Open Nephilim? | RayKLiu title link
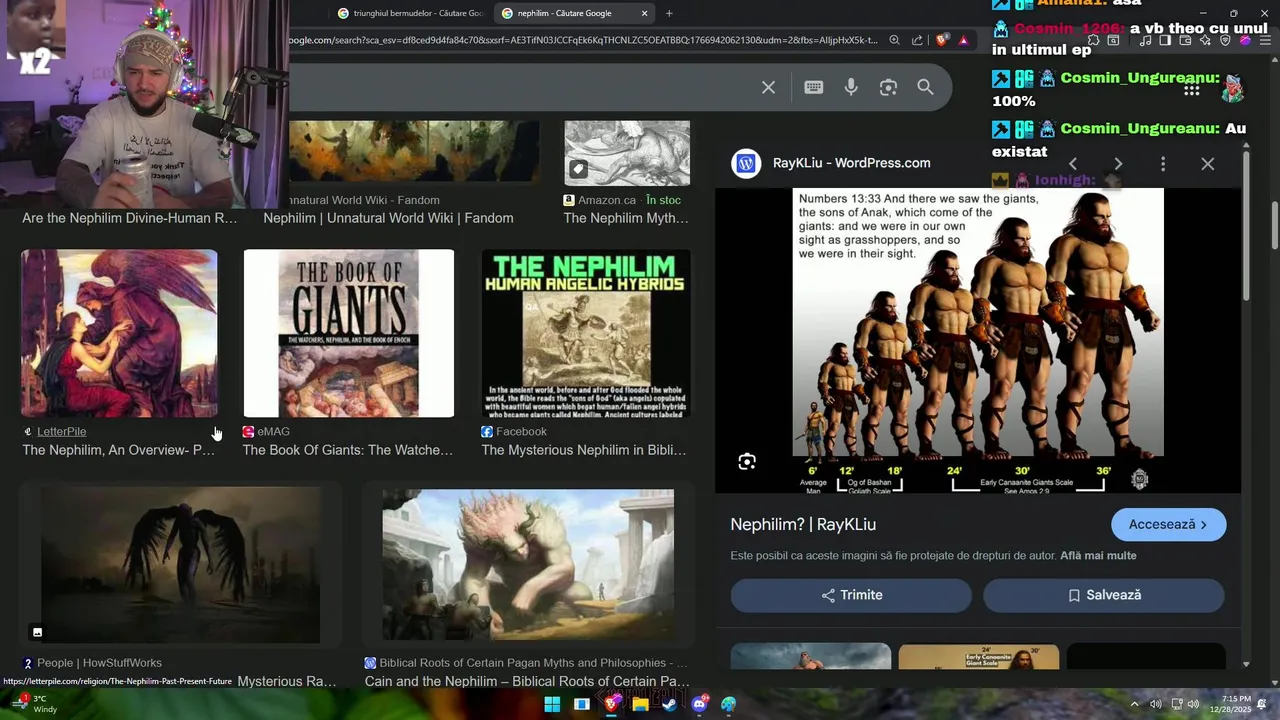This screenshot has height=720, width=1280. (803, 525)
